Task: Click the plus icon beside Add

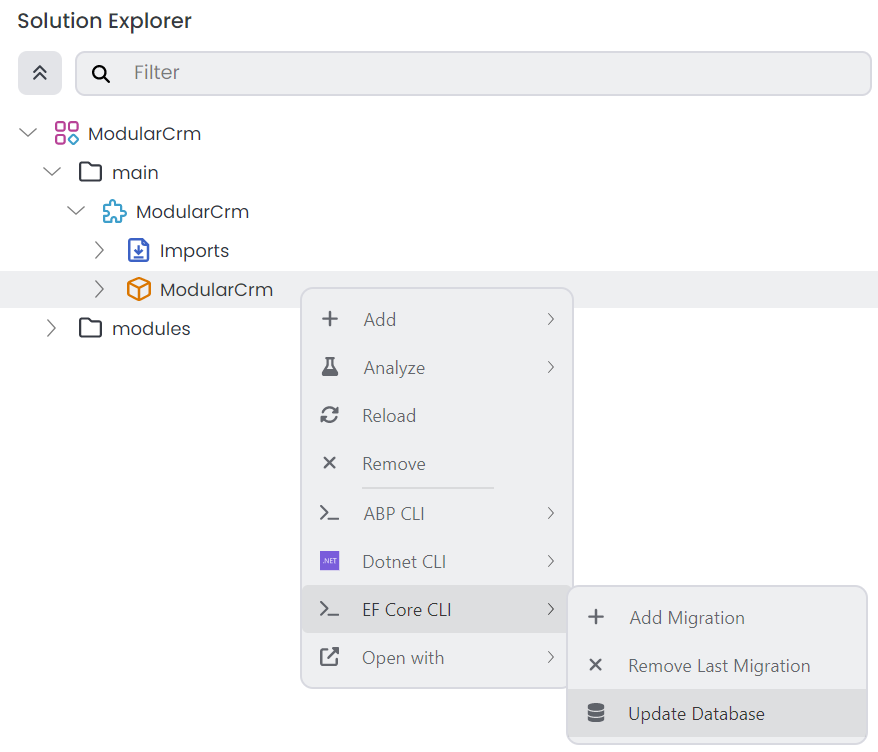Action: (329, 318)
